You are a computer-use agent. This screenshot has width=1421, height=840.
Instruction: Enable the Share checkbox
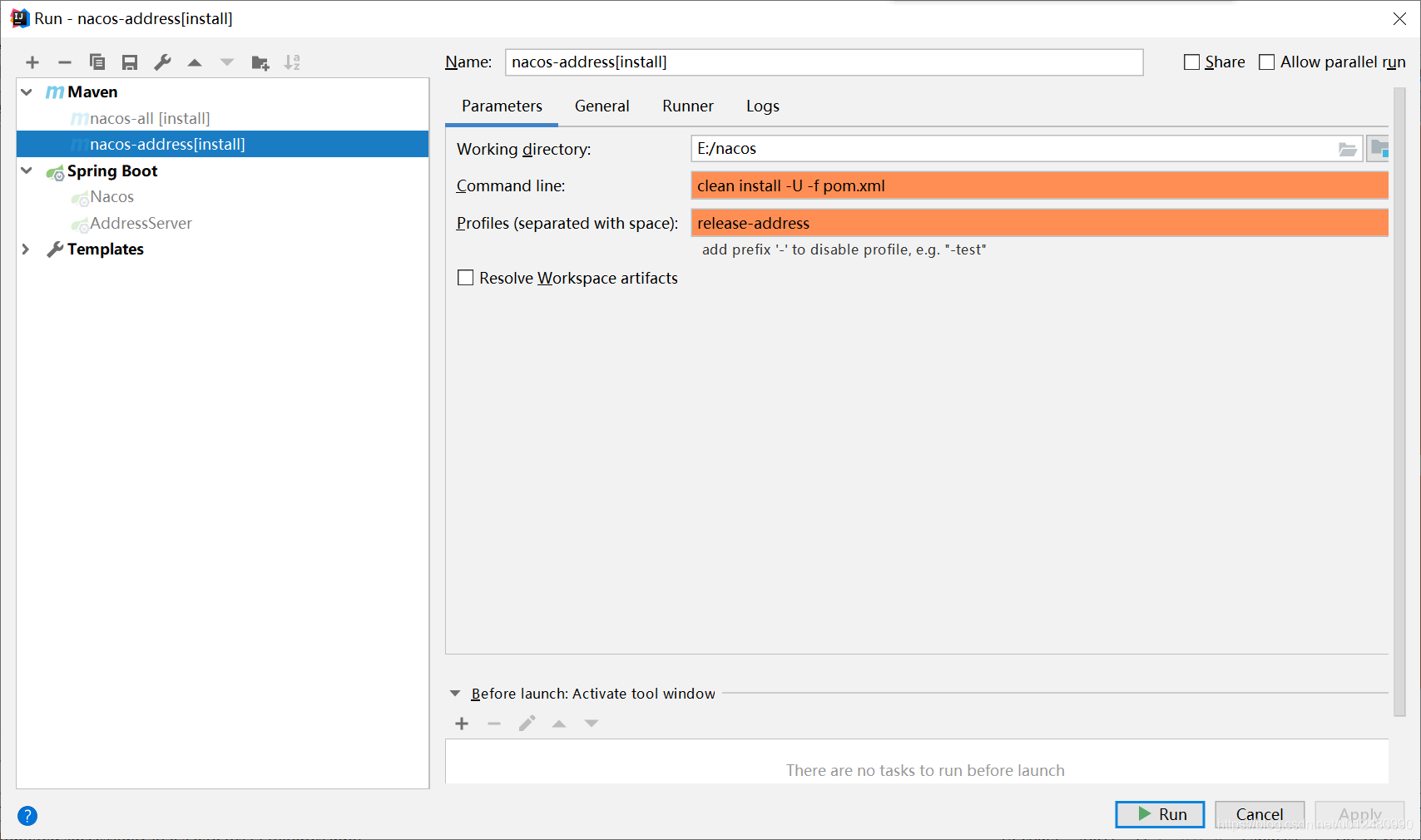tap(1191, 62)
